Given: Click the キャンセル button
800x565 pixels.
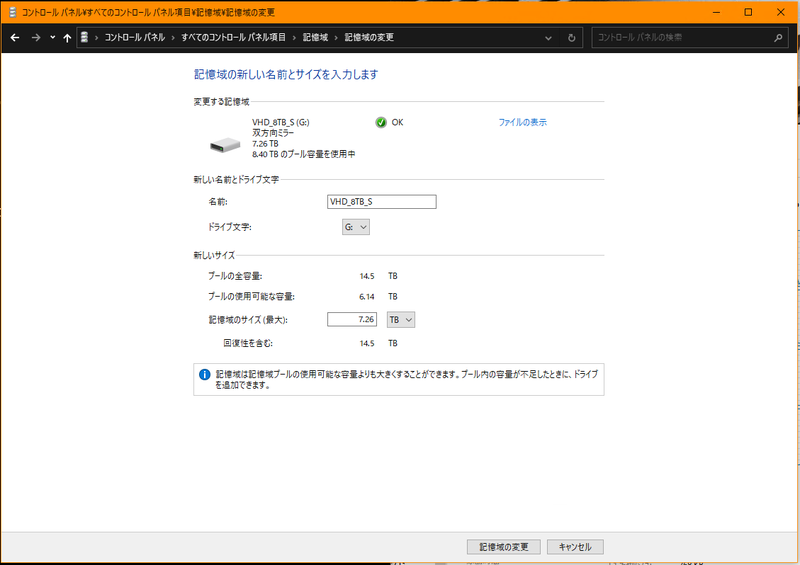Looking at the screenshot, I should point(575,547).
